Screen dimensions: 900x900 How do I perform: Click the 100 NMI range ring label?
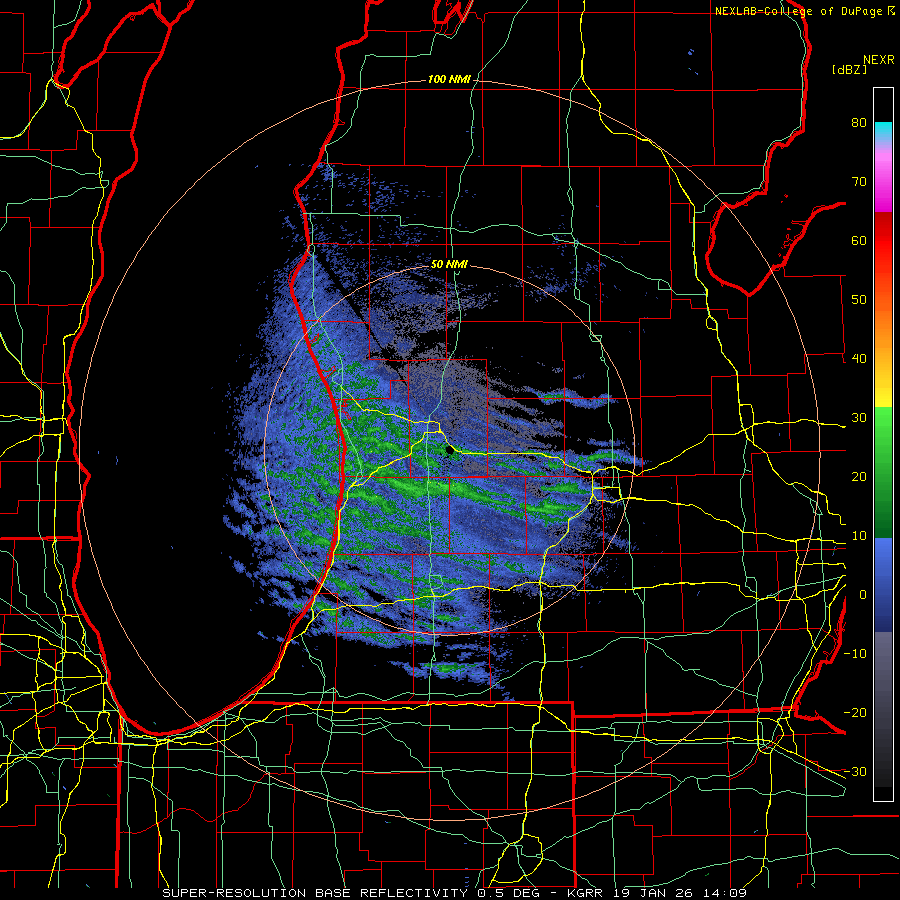[449, 79]
